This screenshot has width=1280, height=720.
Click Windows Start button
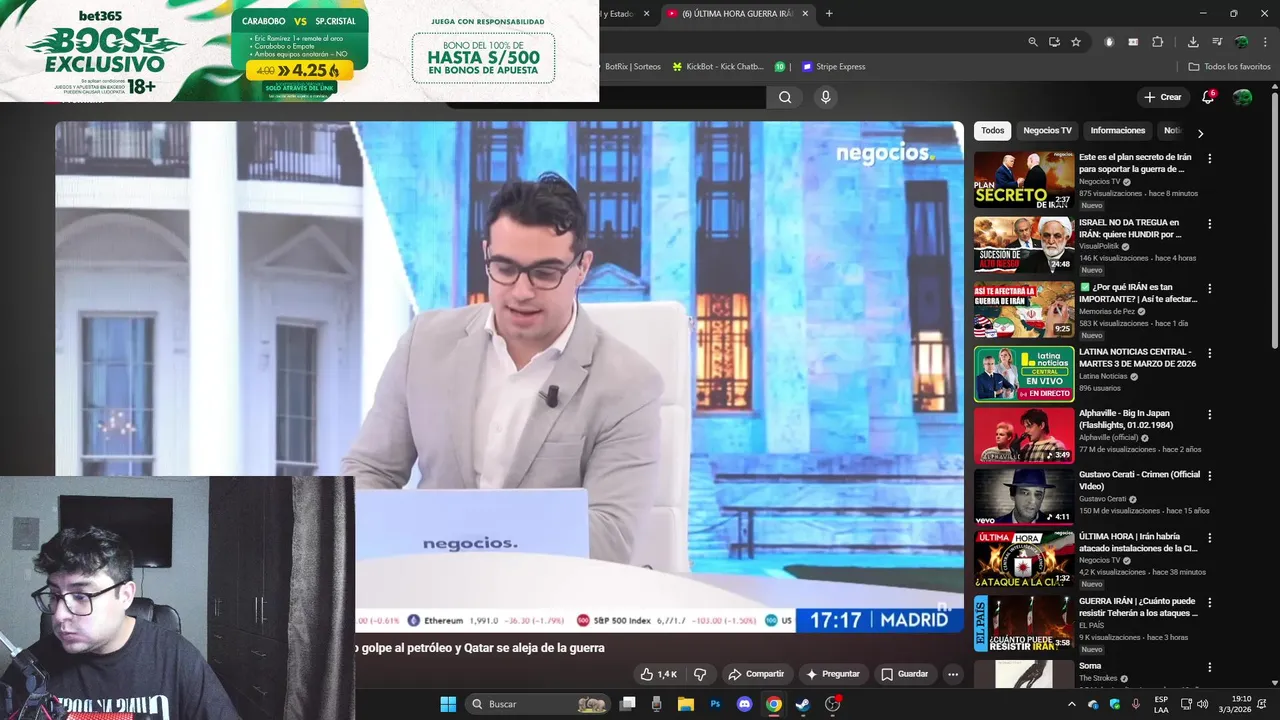pyautogui.click(x=448, y=704)
